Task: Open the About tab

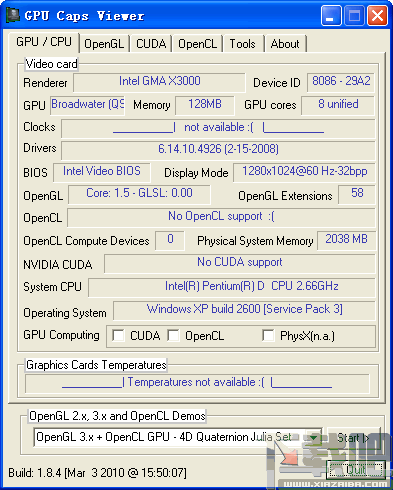Action: [x=285, y=44]
